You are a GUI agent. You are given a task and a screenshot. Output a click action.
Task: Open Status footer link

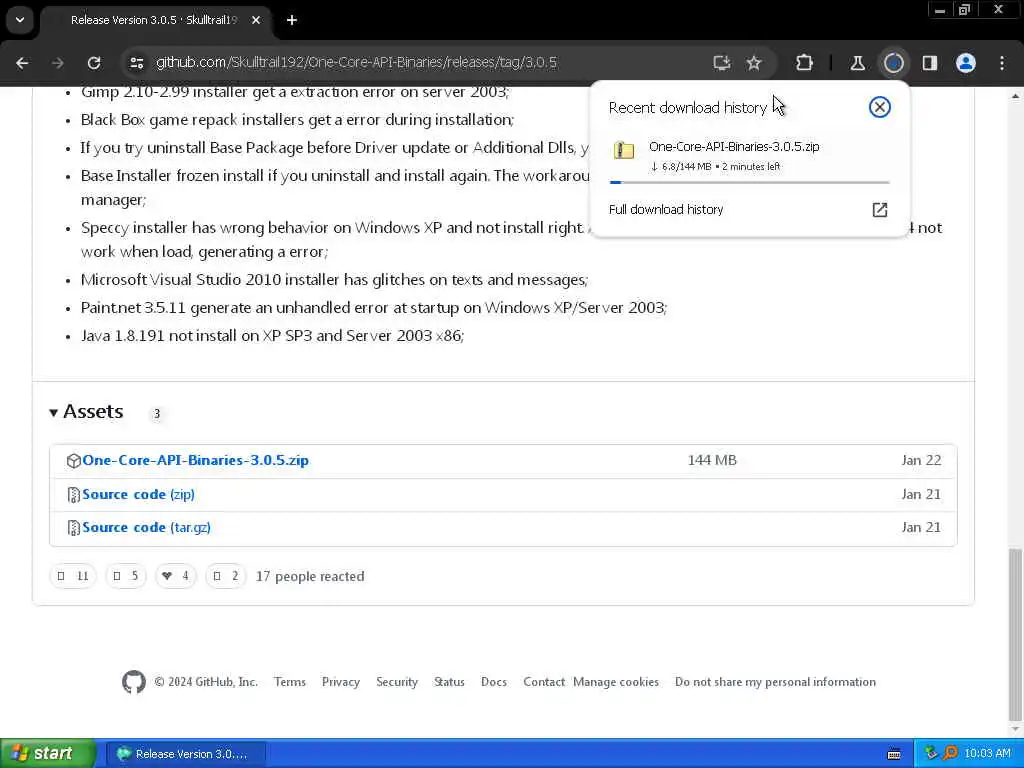click(449, 682)
